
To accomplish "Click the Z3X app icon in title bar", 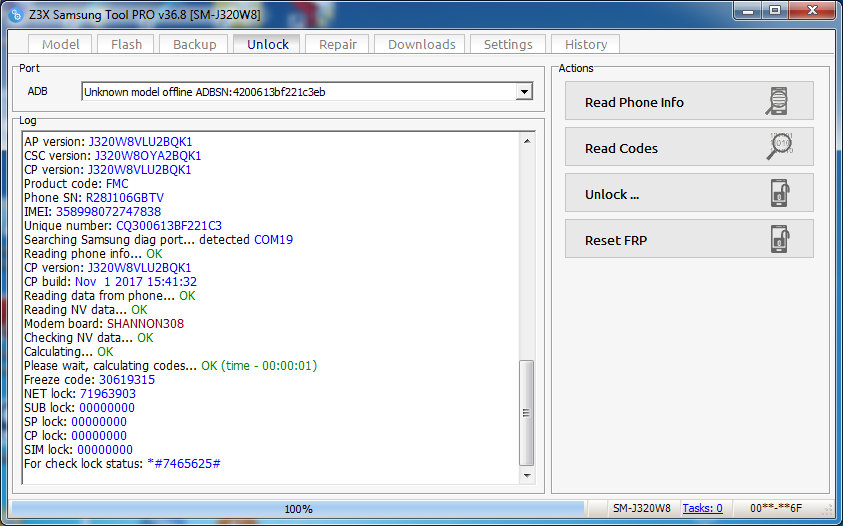I will (x=17, y=15).
